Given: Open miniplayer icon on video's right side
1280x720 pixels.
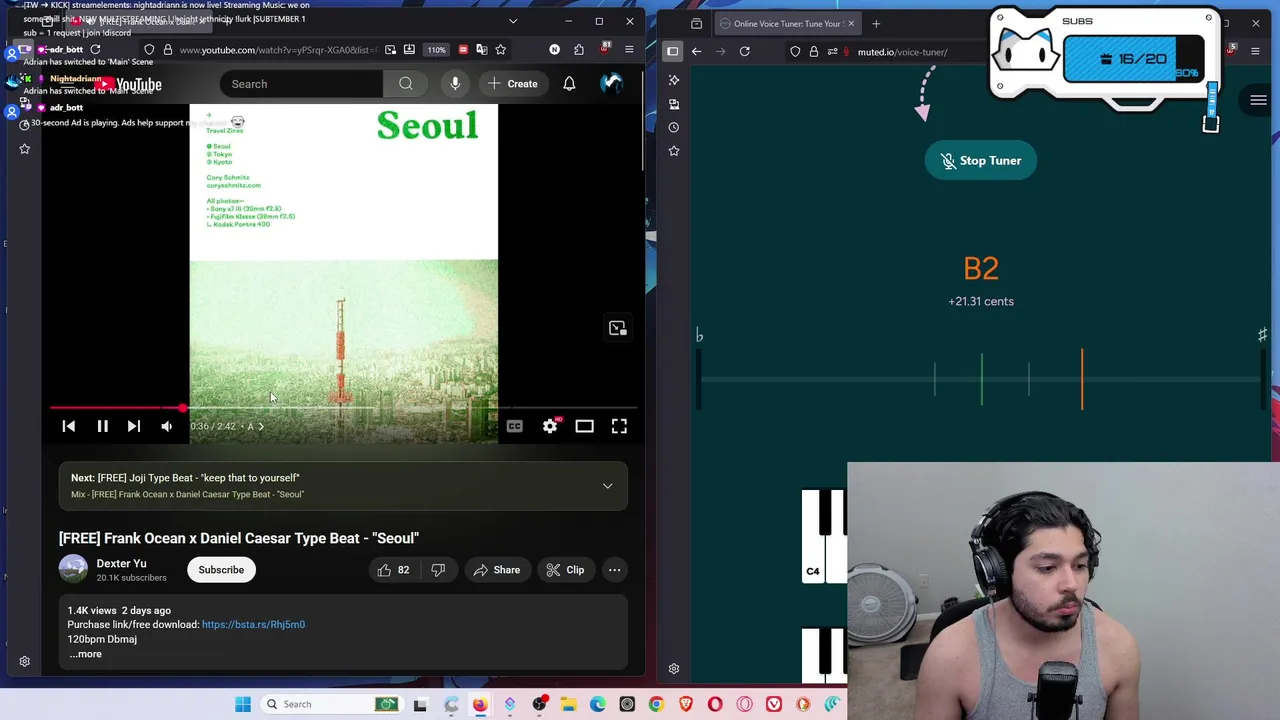Looking at the screenshot, I should pyautogui.click(x=617, y=328).
